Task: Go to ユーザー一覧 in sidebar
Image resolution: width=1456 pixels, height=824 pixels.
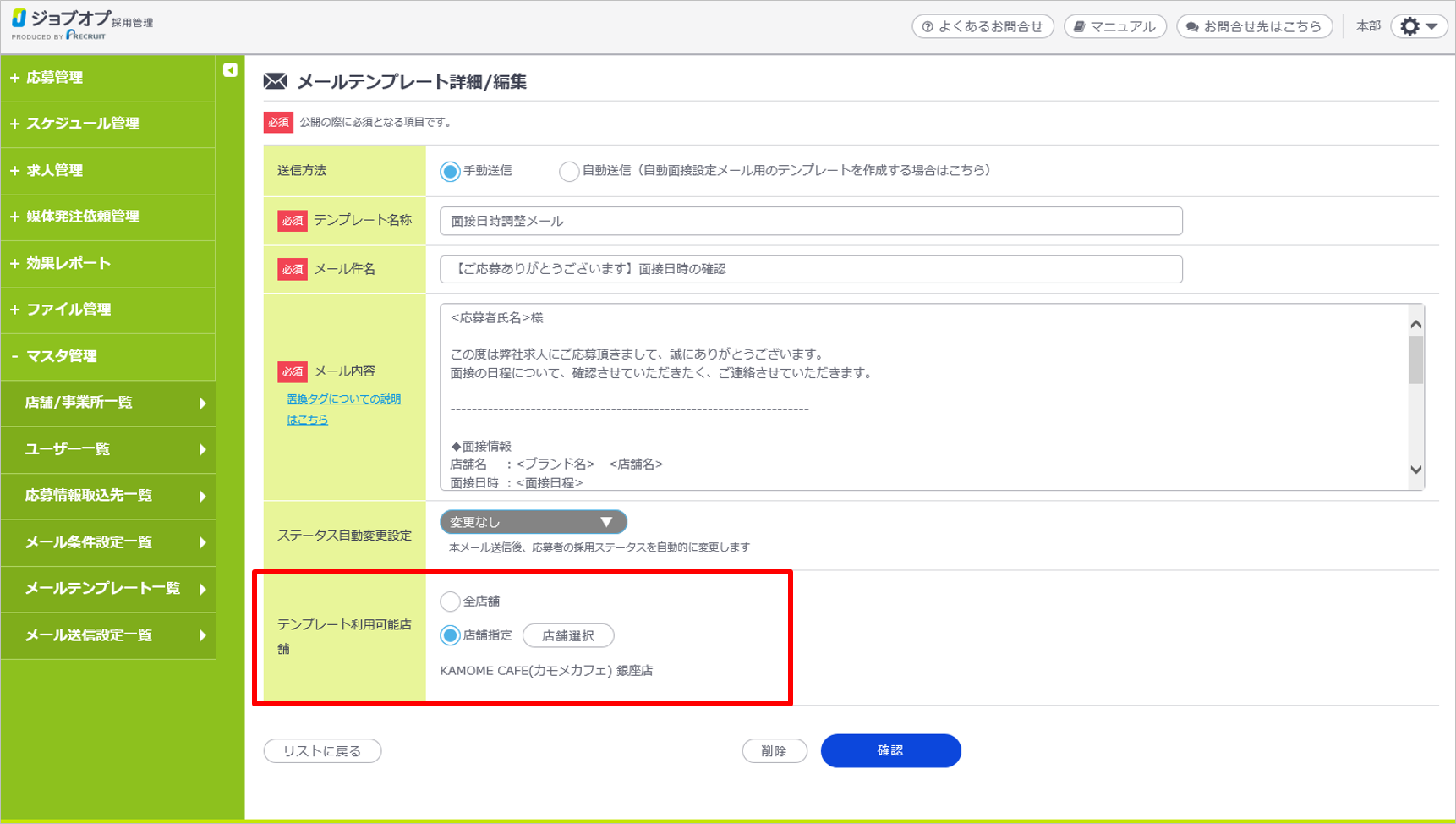Action: pyautogui.click(x=68, y=449)
